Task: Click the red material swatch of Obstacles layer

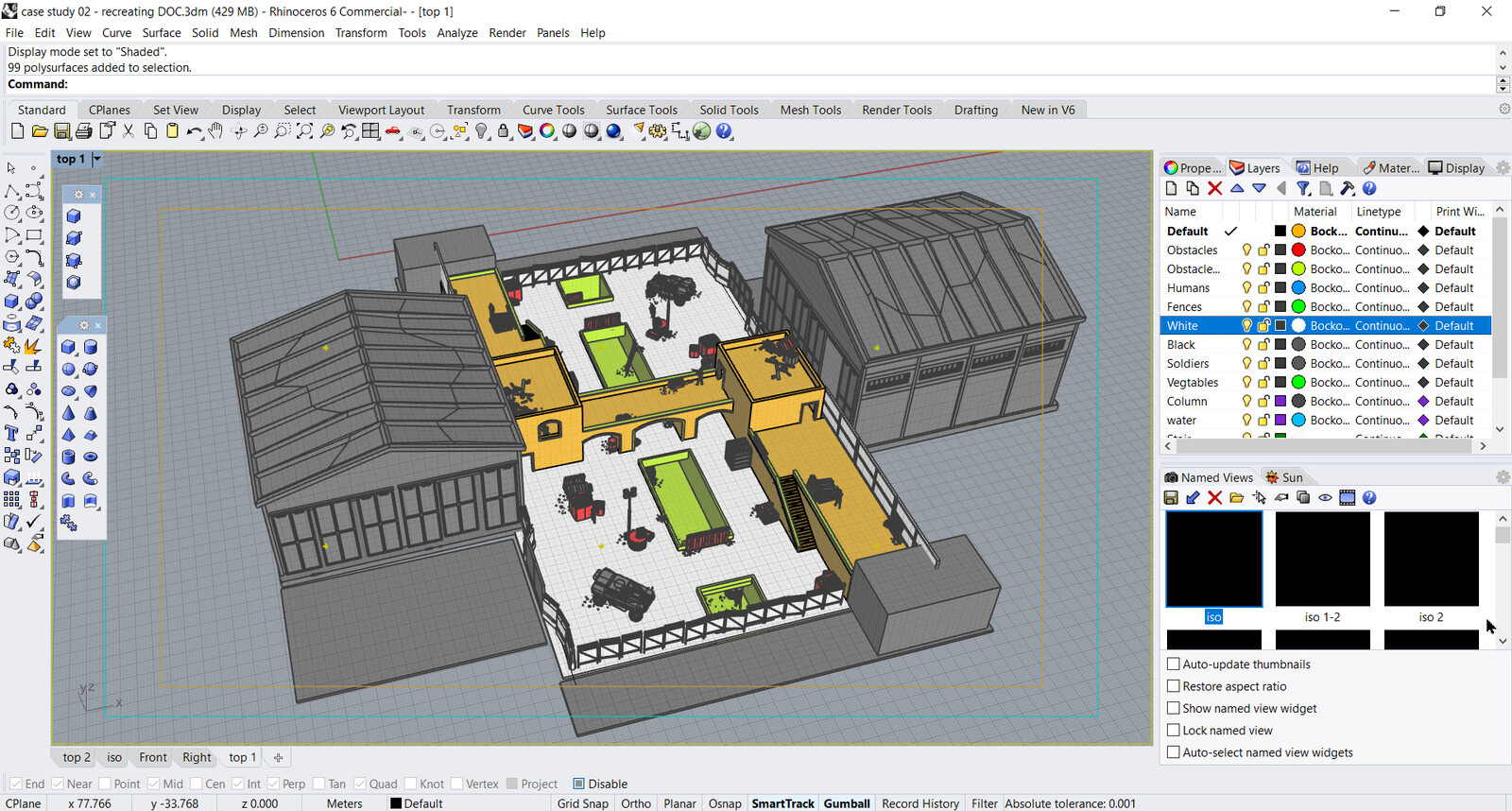Action: (x=1298, y=250)
